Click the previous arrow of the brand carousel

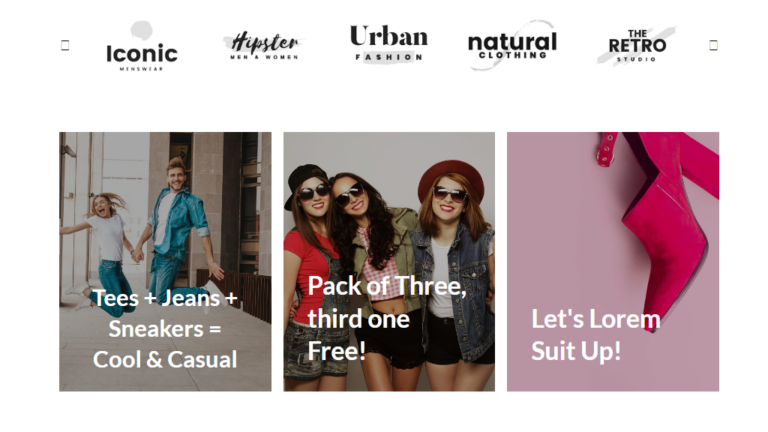click(x=65, y=46)
